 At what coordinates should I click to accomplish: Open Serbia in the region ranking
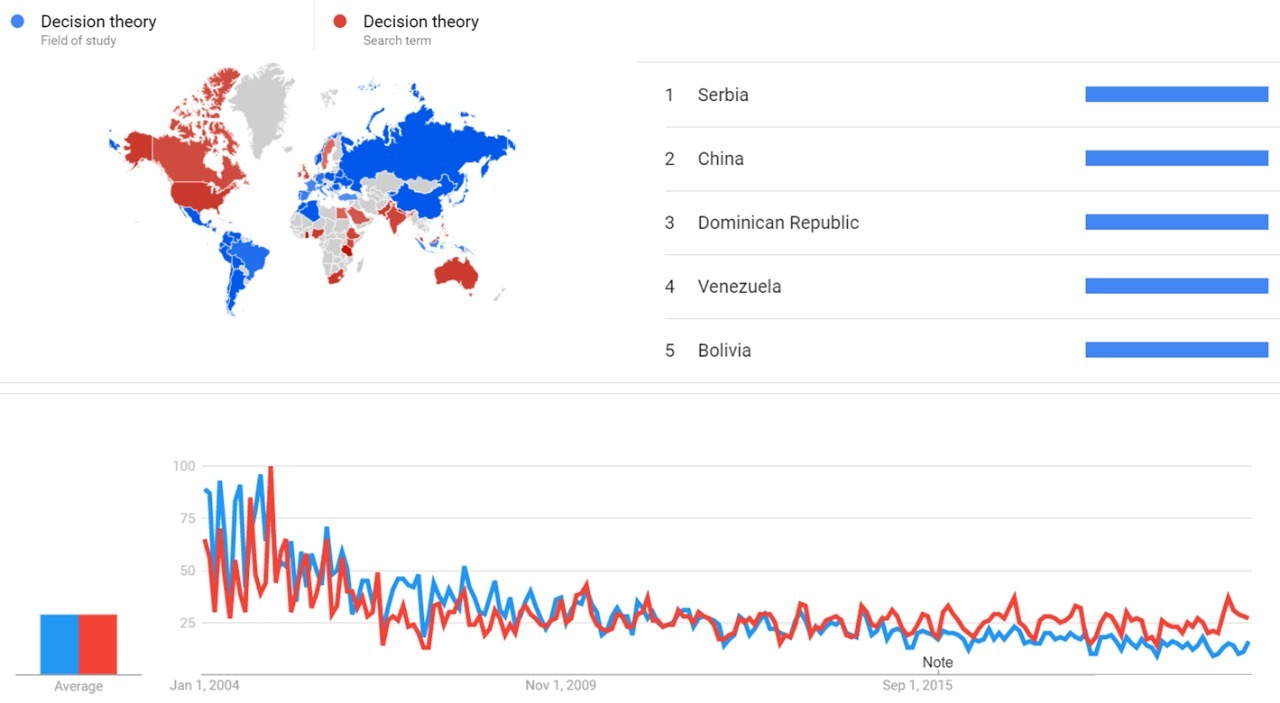pos(723,95)
